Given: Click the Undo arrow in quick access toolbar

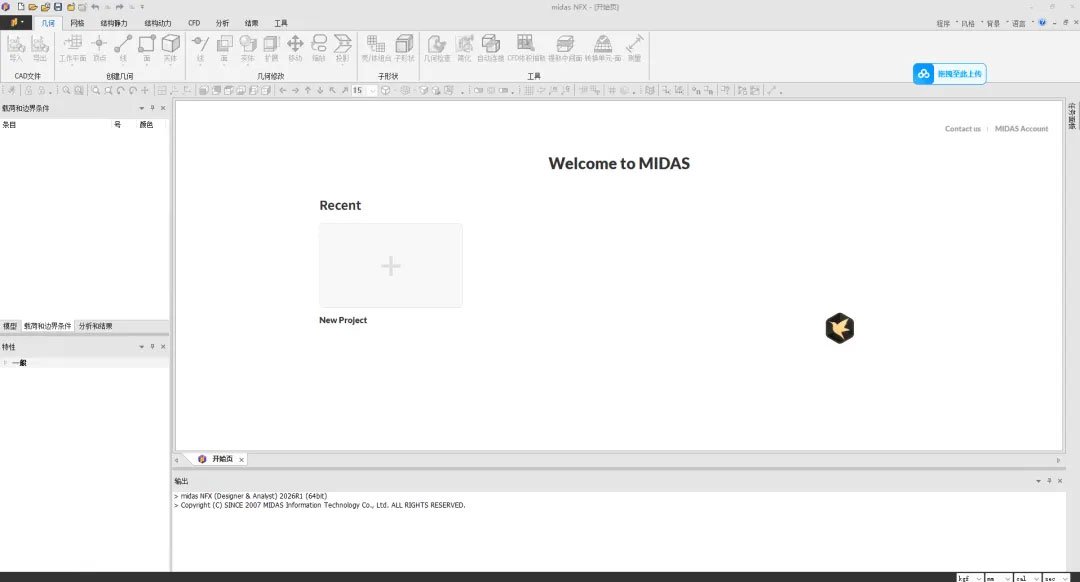Looking at the screenshot, I should [95, 7].
